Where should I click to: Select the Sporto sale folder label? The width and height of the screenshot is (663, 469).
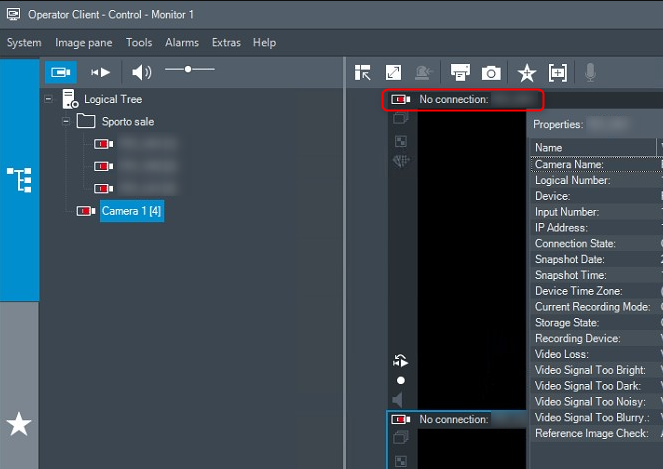128,122
